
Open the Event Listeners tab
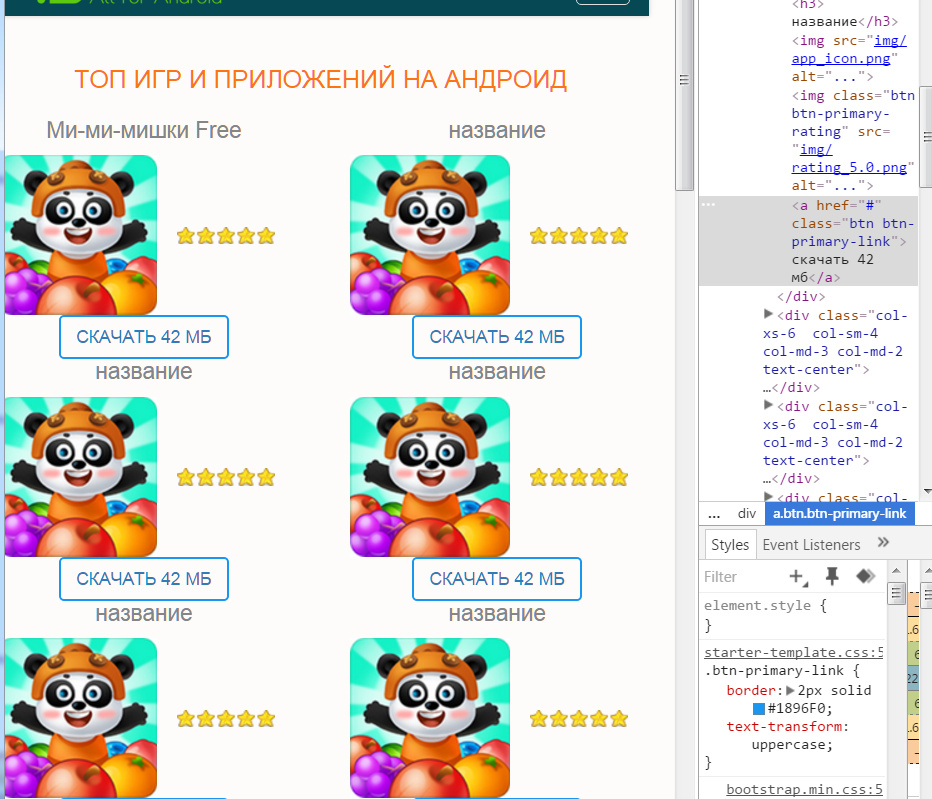coord(811,545)
